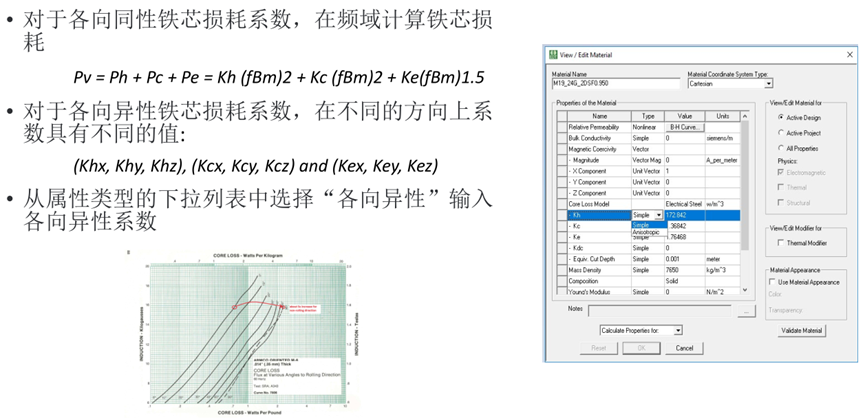Open the Kh Type dropdown arrow
This screenshot has width=865, height=419.
(658, 215)
